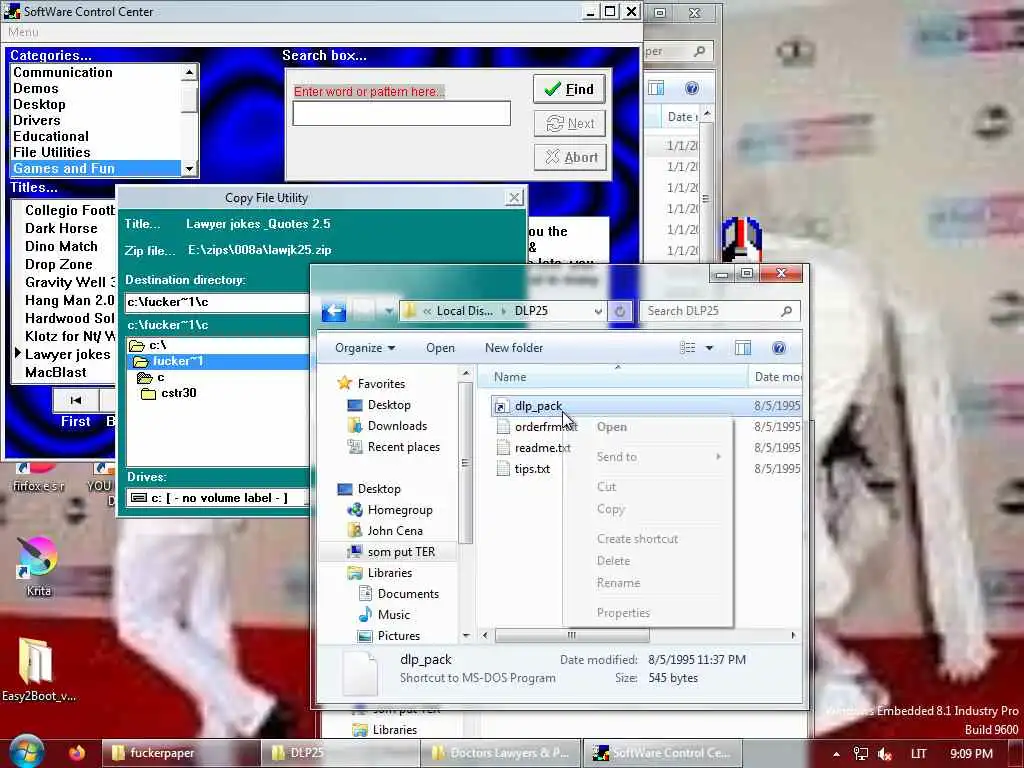1024x768 pixels.
Task: Click the Back arrow in DLP25 Explorer
Action: (x=334, y=312)
